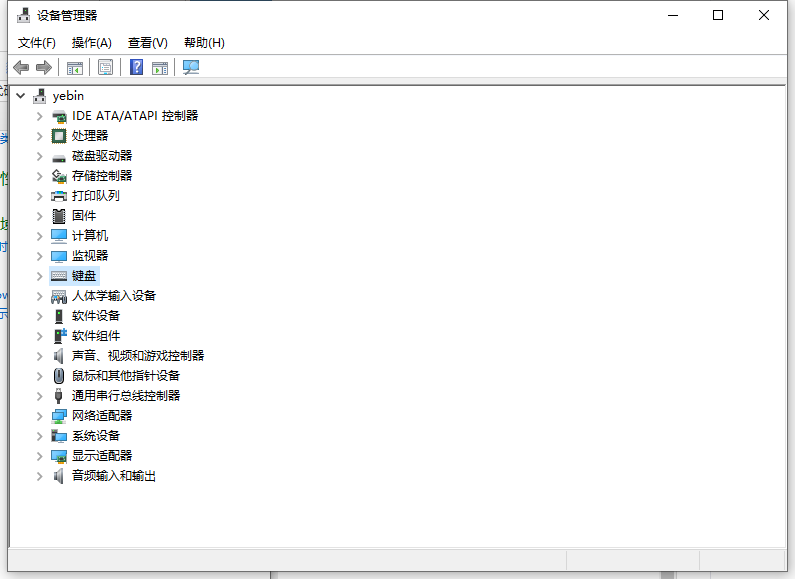Open the 操作(A) menu
The height and width of the screenshot is (579, 795).
coord(92,43)
